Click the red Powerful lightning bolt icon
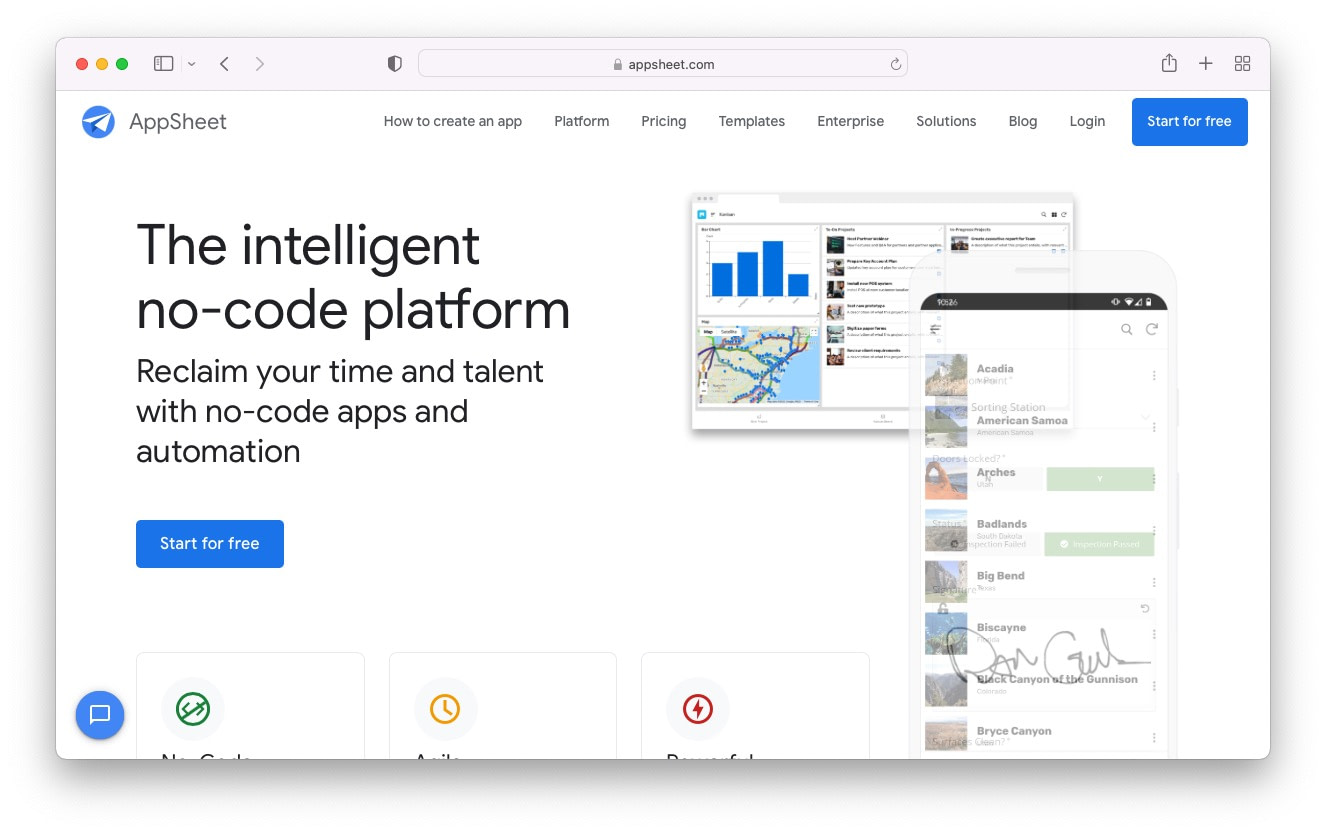The height and width of the screenshot is (833, 1326). pos(698,709)
